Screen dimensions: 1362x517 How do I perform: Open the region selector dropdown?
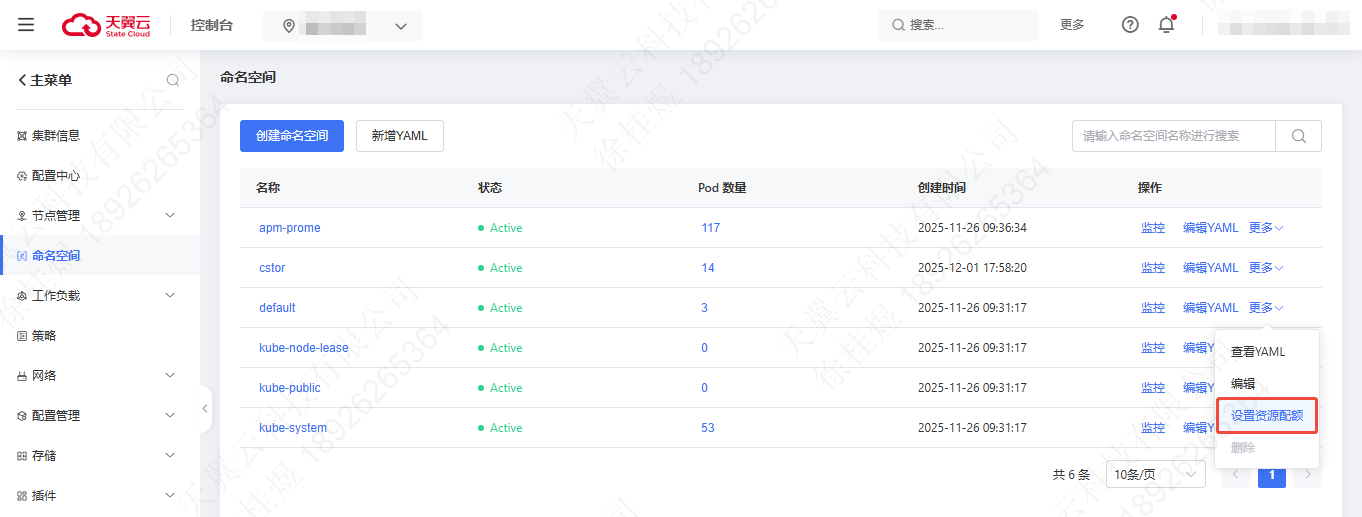[x=343, y=26]
